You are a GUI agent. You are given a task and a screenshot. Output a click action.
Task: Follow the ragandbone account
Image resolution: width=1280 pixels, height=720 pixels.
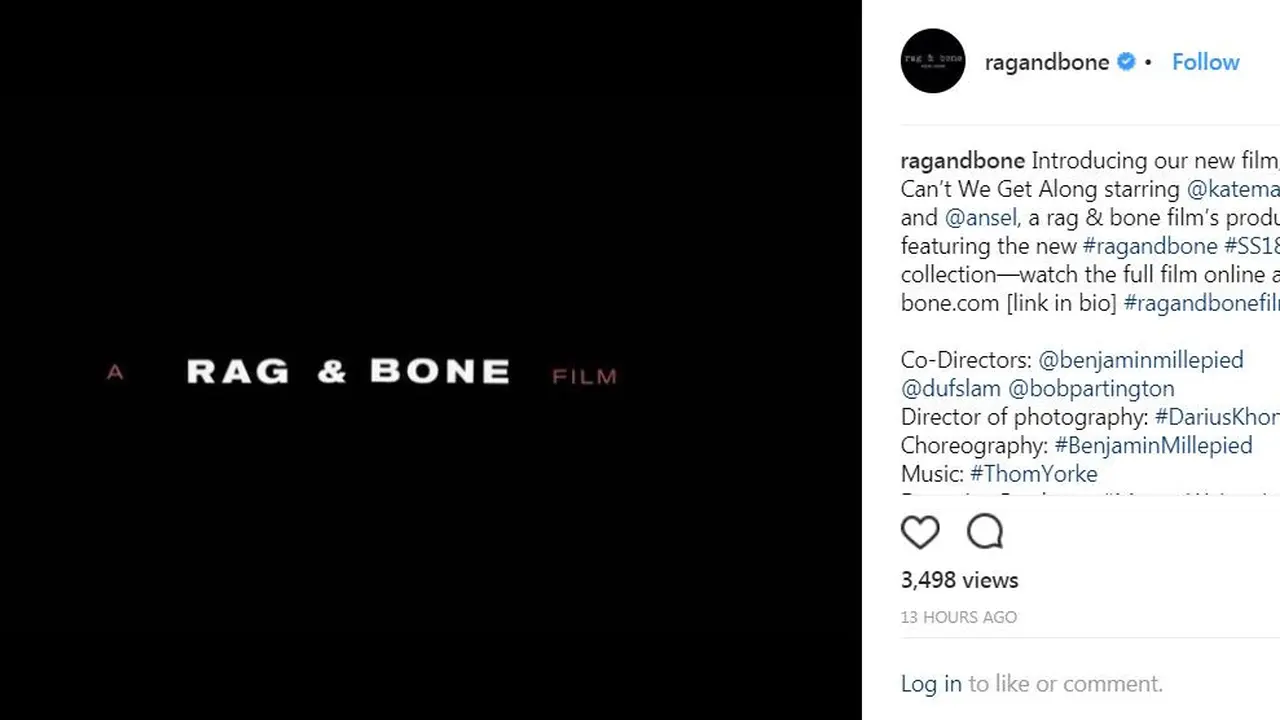click(1205, 62)
